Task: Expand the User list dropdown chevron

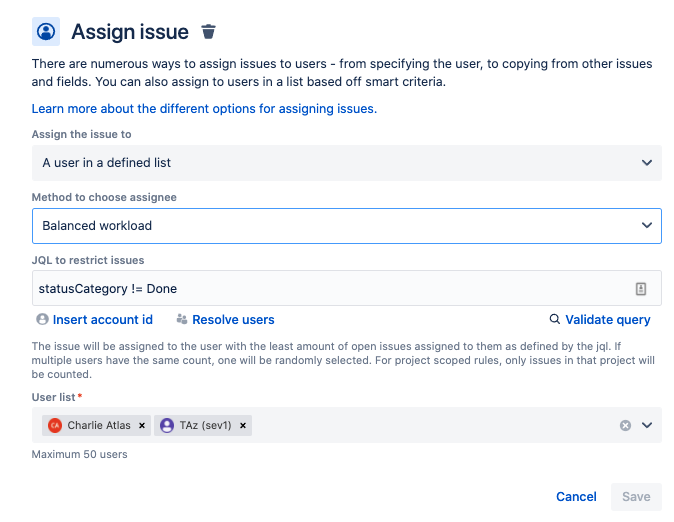Action: [647, 425]
